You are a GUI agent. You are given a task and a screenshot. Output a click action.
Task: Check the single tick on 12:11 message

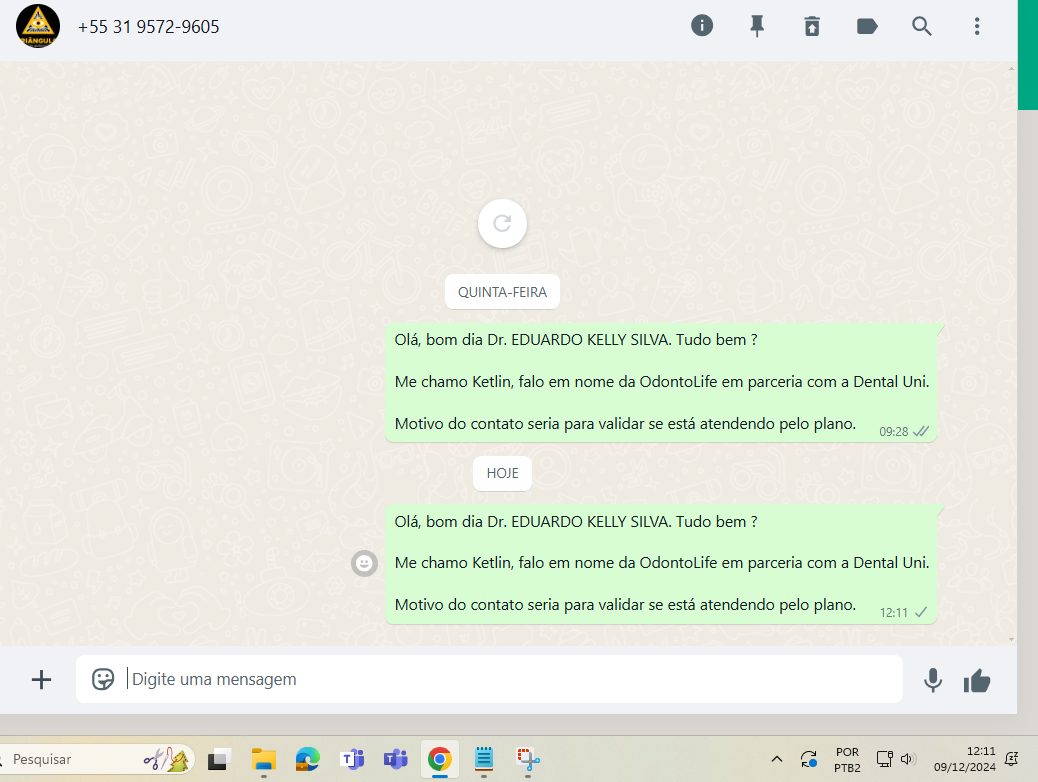click(921, 612)
